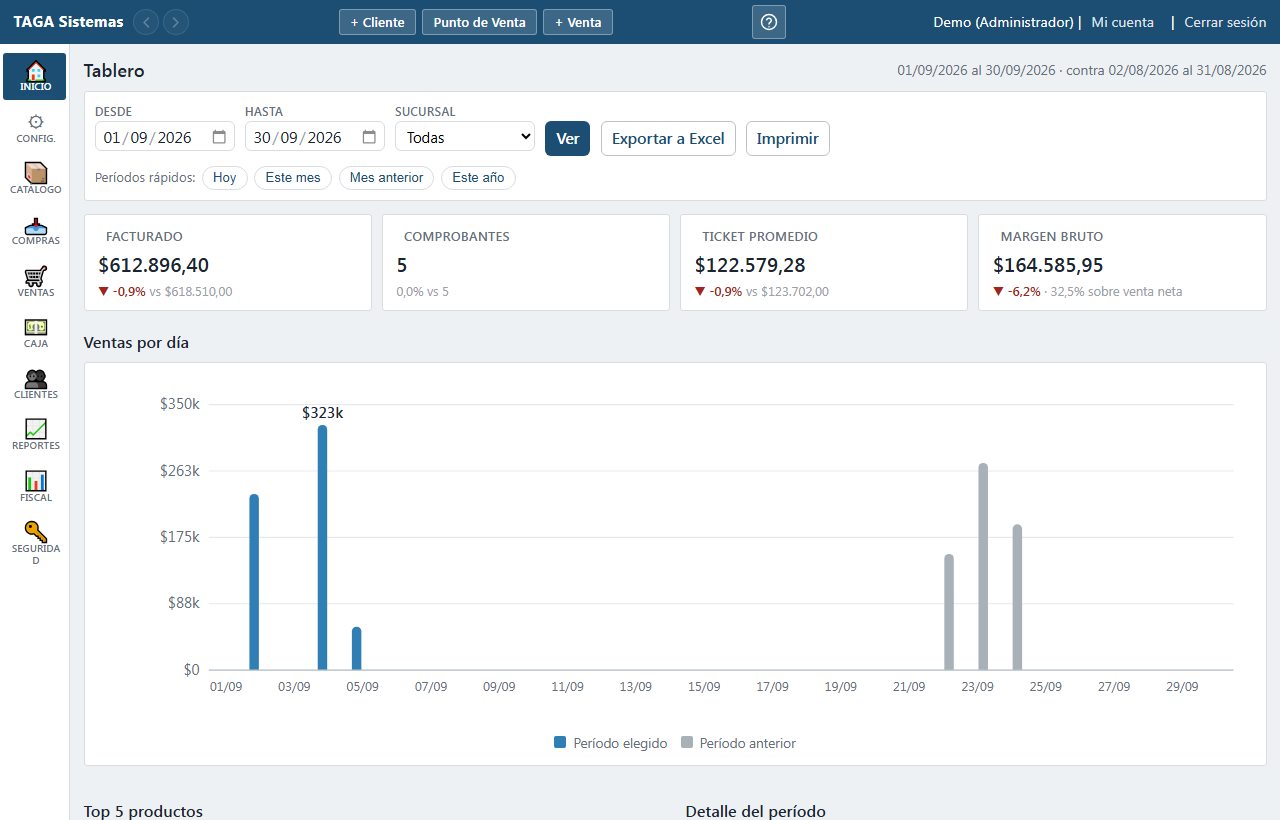Click the Ventas por día heading
1280x820 pixels.
point(136,343)
